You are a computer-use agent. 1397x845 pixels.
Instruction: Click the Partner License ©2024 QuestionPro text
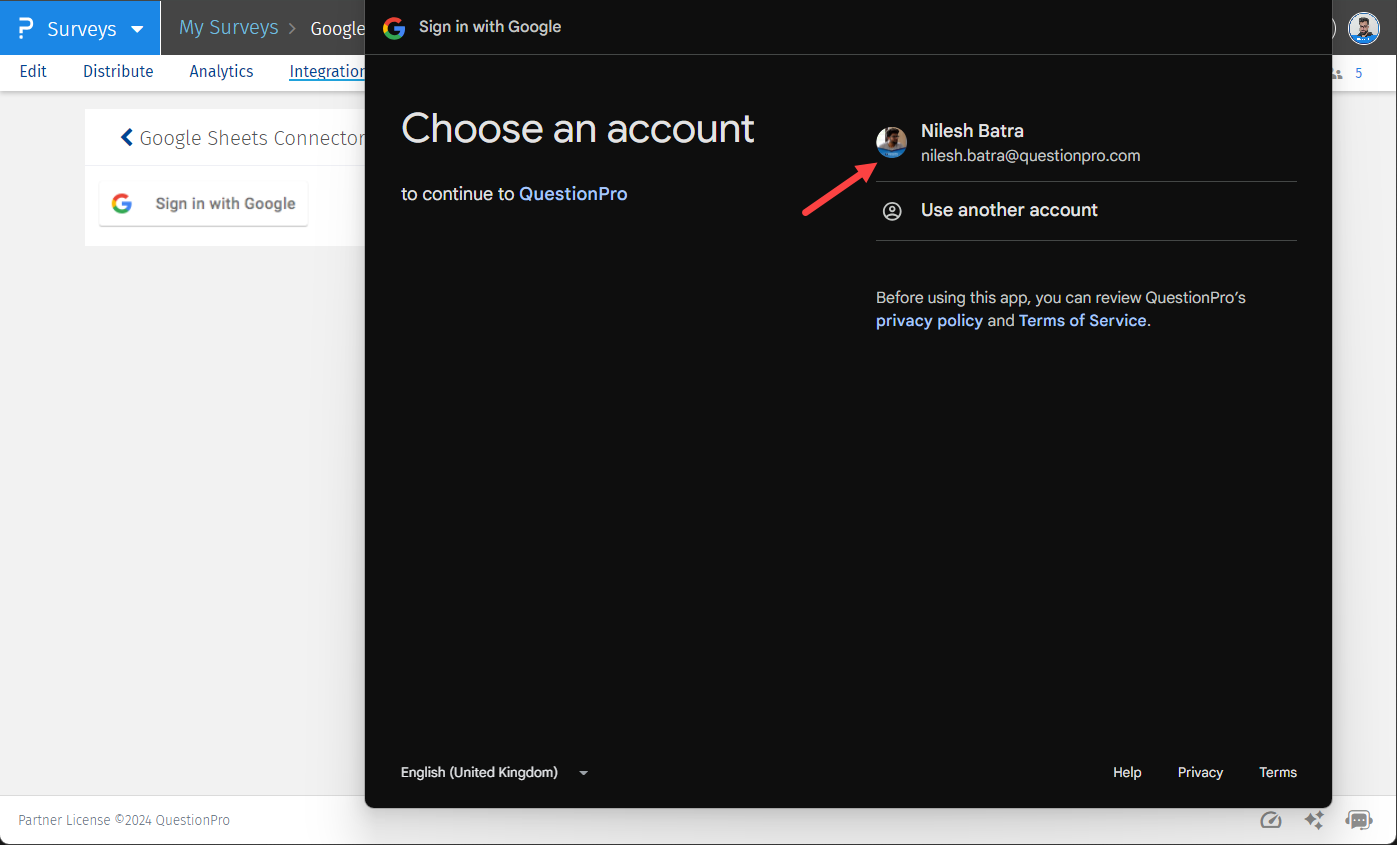(124, 820)
